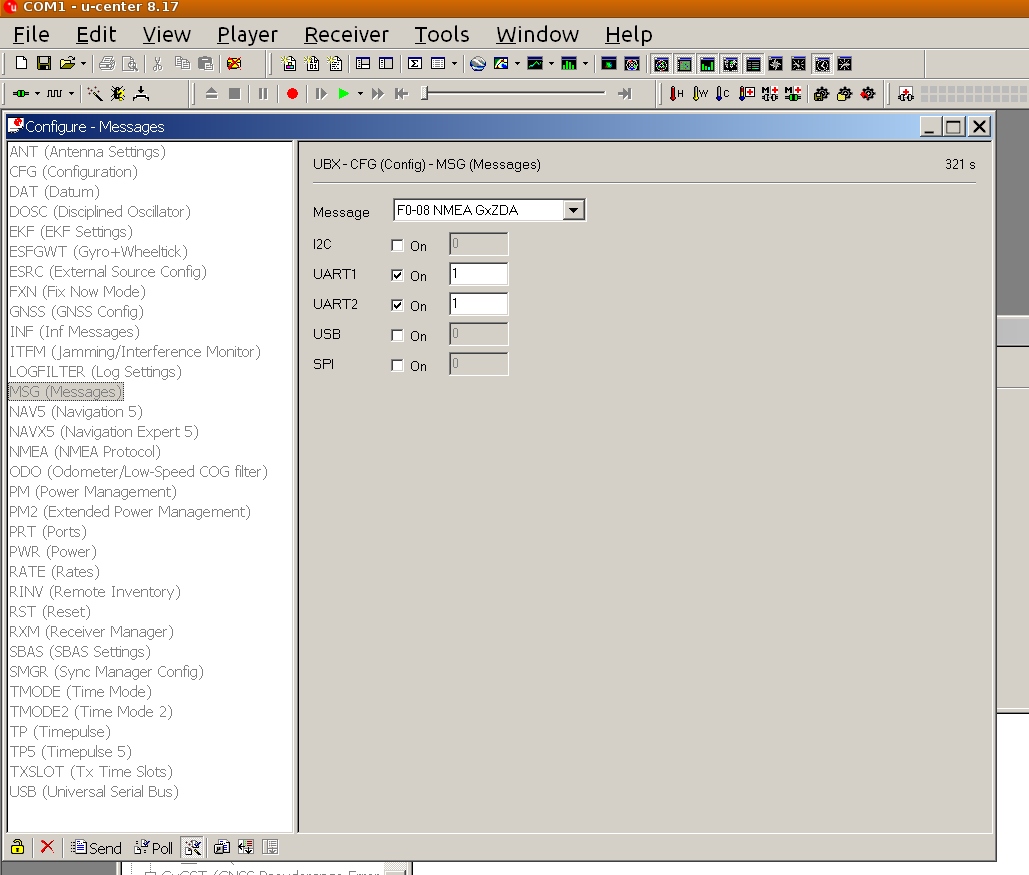Click the crossed-out orange toolbar icon
Screen dimensions: 1029x875
pos(234,64)
